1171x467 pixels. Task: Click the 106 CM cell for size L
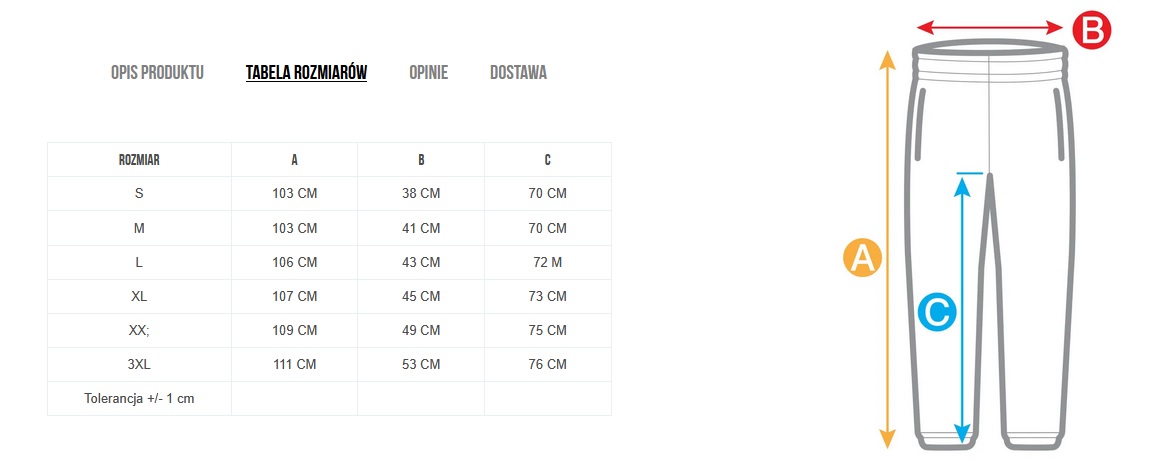[x=294, y=262]
